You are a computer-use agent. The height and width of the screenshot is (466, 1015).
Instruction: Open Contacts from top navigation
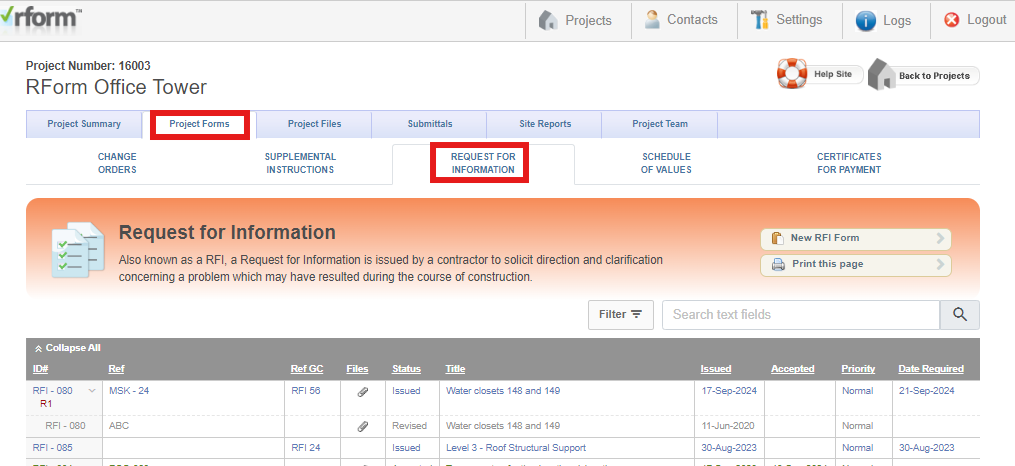point(681,20)
